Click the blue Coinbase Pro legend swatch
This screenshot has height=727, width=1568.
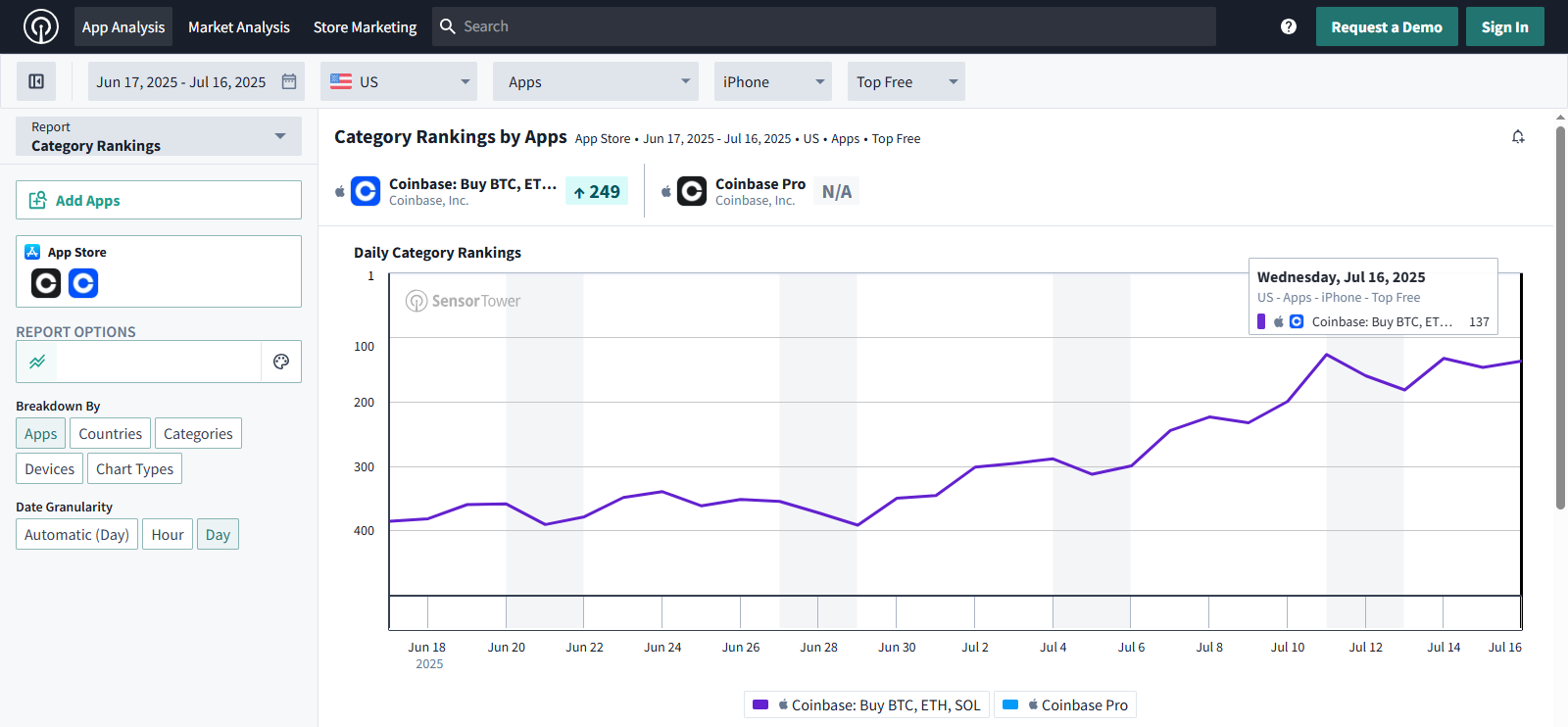point(1010,704)
